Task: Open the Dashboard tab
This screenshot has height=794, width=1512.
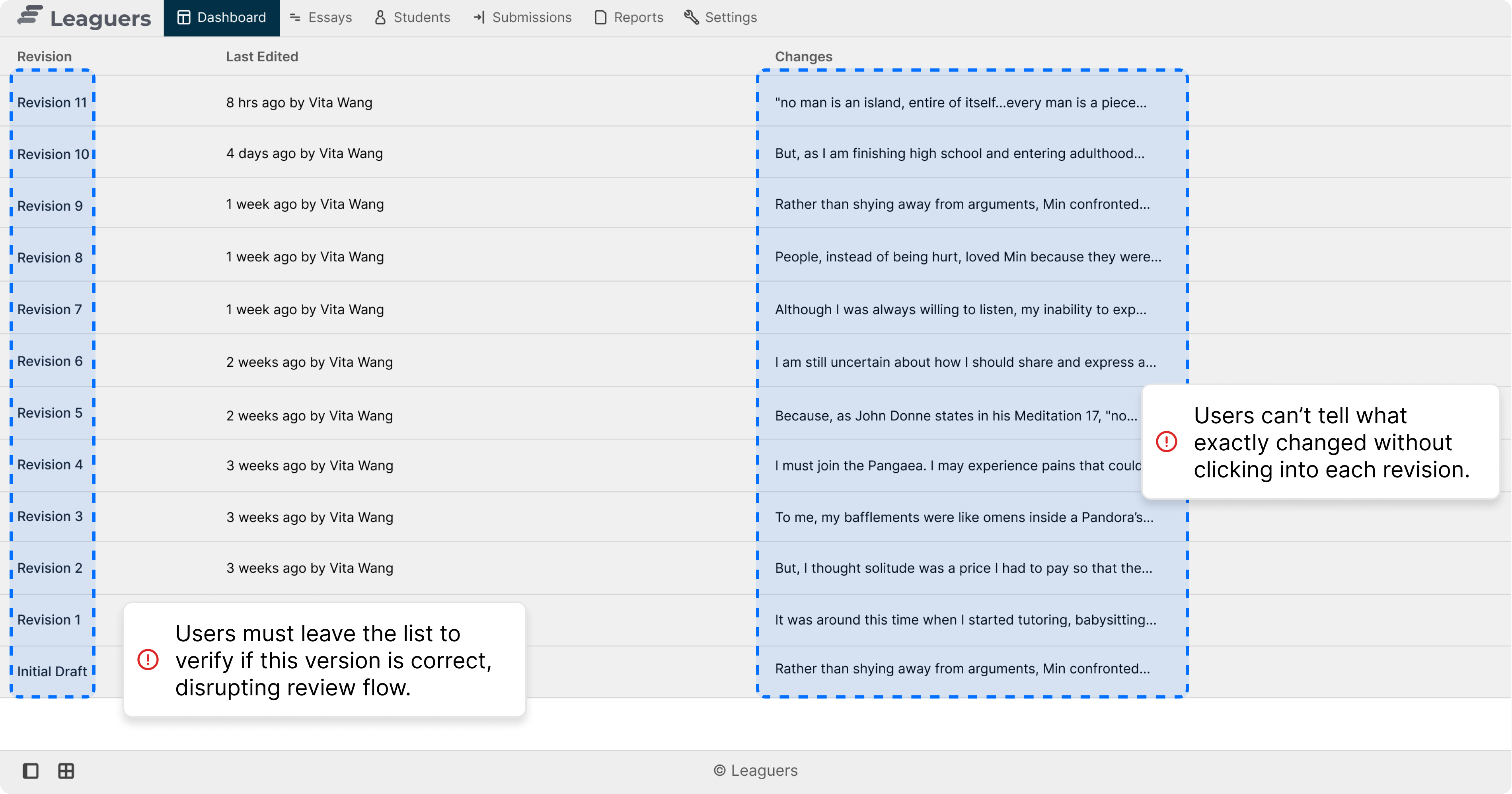Action: 221,18
